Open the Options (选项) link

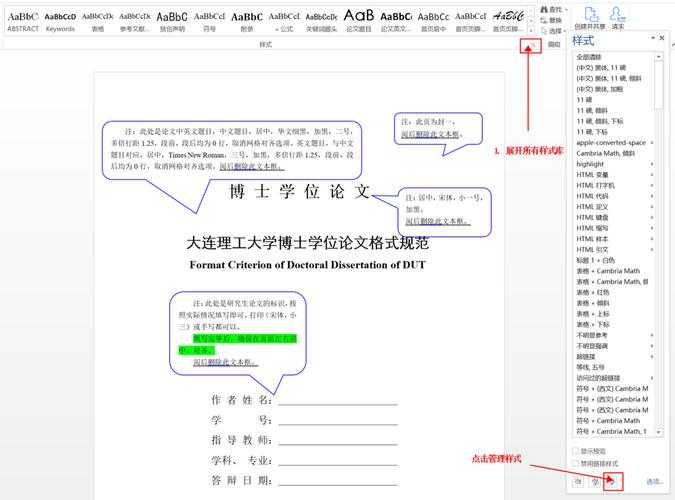coord(654,481)
